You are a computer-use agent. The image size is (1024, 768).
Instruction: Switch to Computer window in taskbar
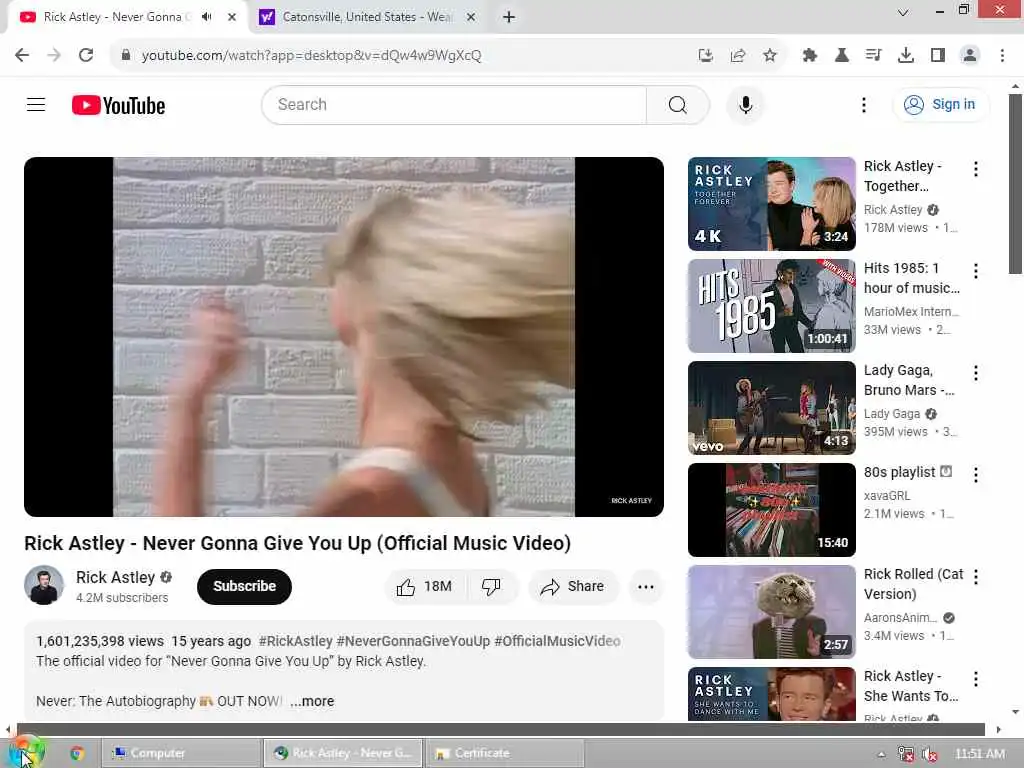click(182, 753)
